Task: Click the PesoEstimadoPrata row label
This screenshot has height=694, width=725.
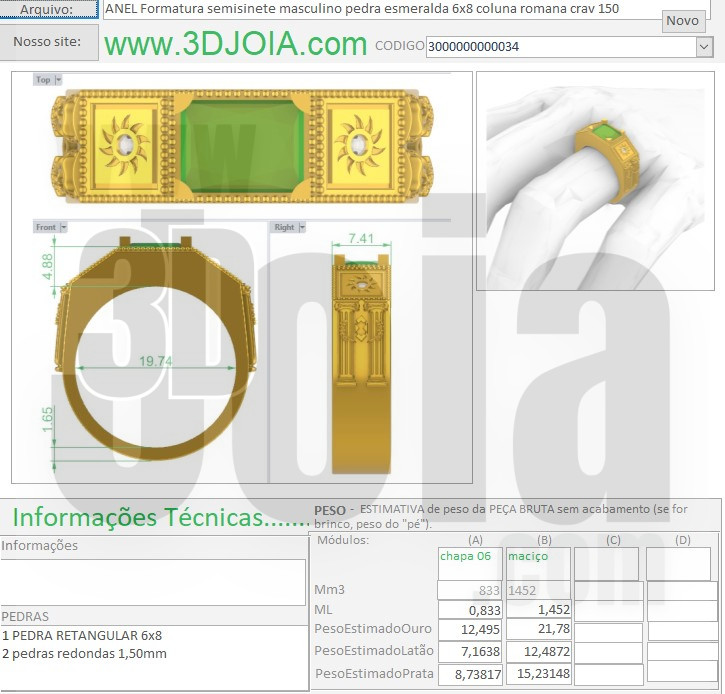Action: pos(375,674)
